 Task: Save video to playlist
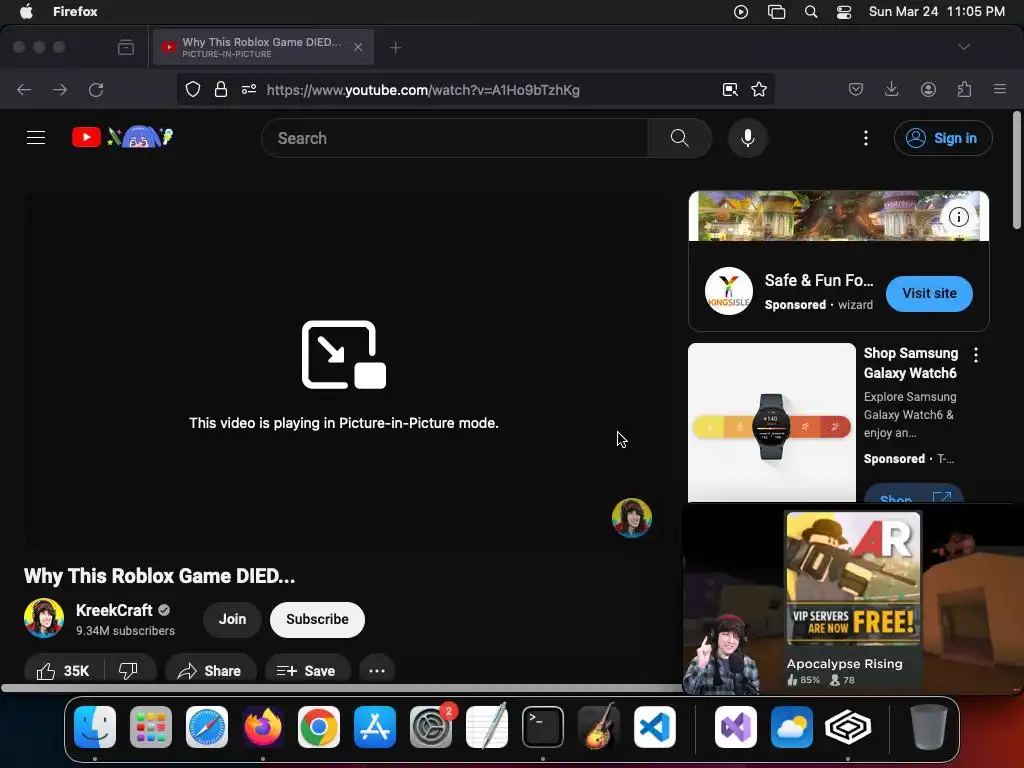click(x=307, y=671)
